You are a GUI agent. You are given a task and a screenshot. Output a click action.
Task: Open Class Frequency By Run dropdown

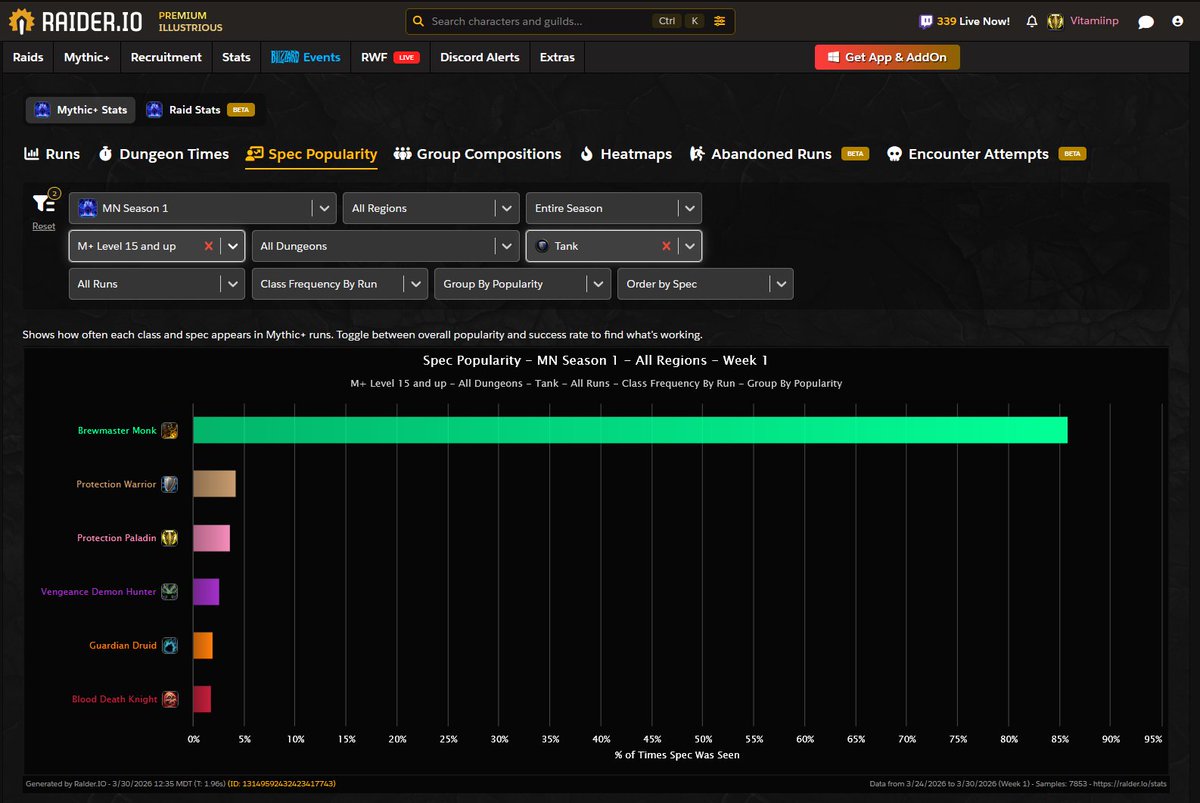point(340,284)
